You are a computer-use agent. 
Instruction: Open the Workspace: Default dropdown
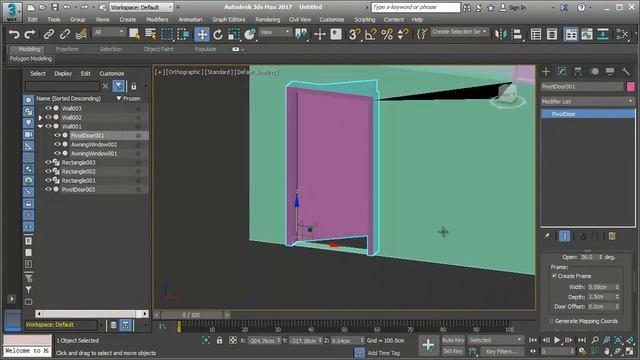coord(141,7)
